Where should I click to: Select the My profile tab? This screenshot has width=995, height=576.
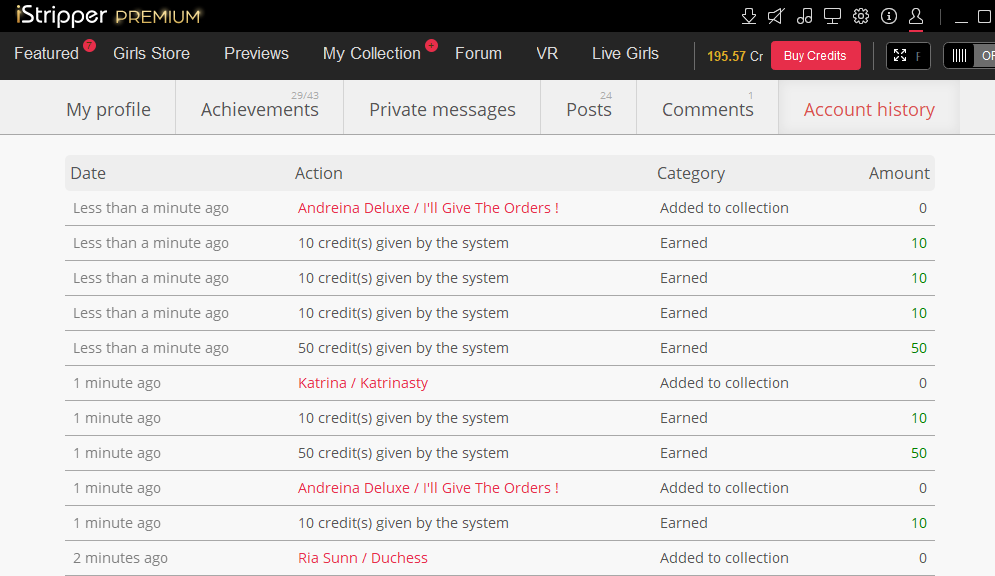click(x=108, y=110)
